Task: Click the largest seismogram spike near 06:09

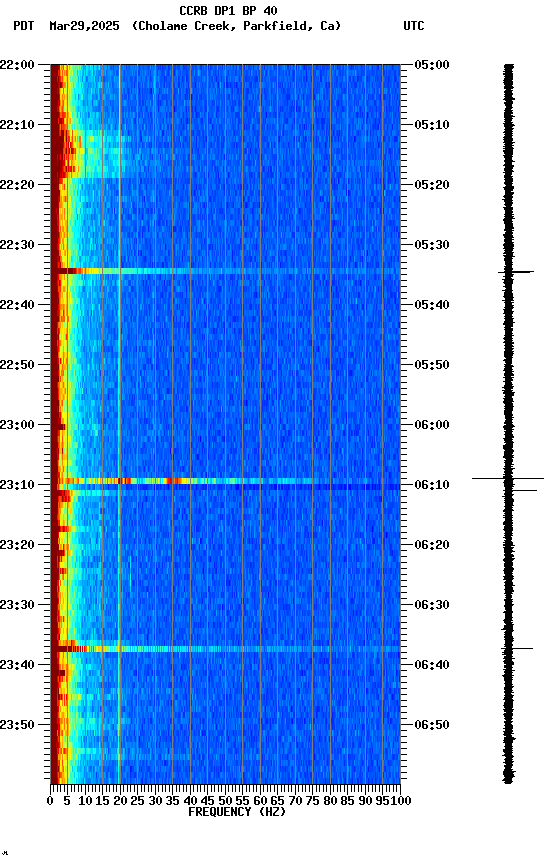Action: (508, 479)
